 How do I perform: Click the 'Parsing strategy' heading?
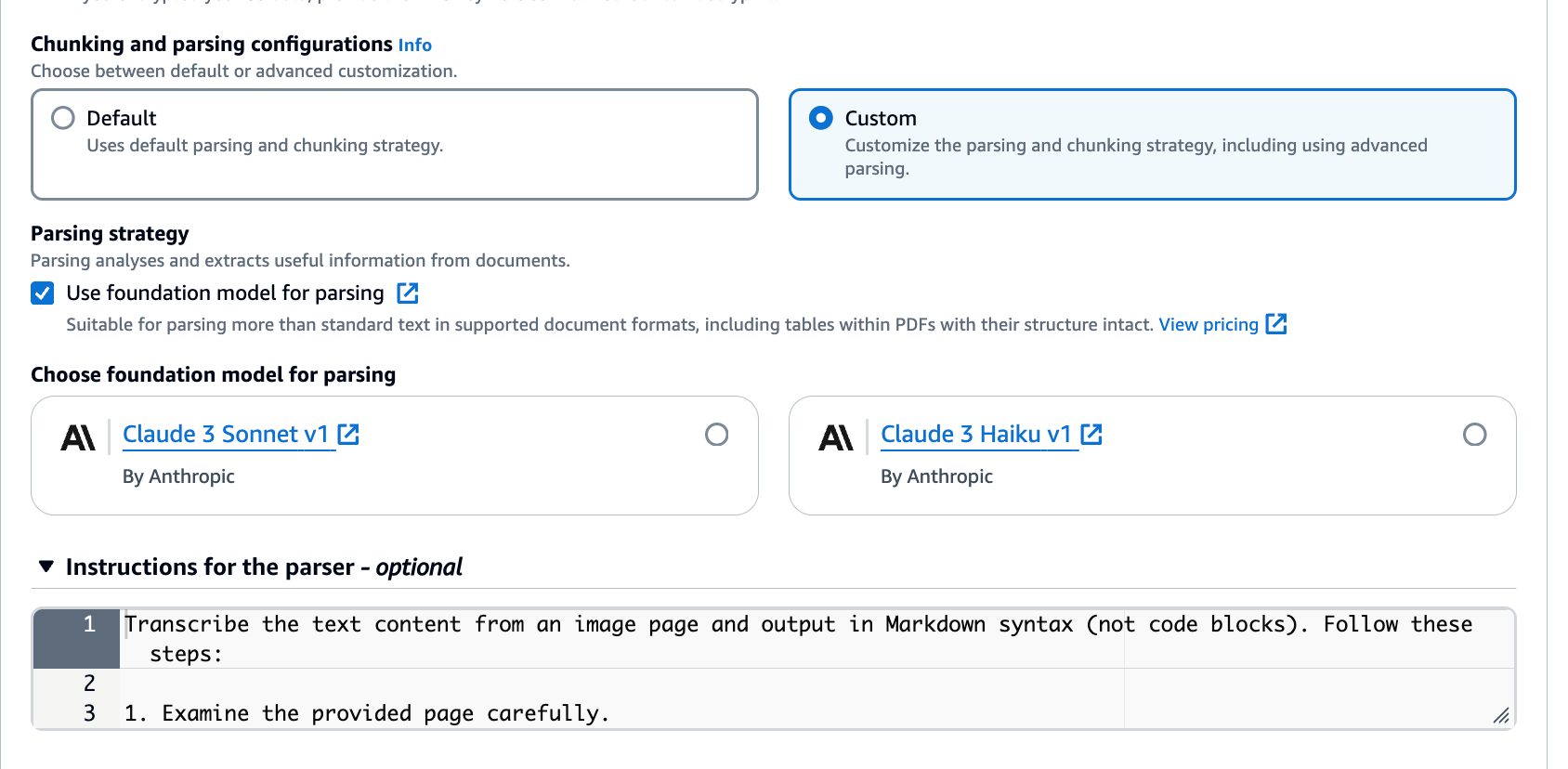(110, 233)
